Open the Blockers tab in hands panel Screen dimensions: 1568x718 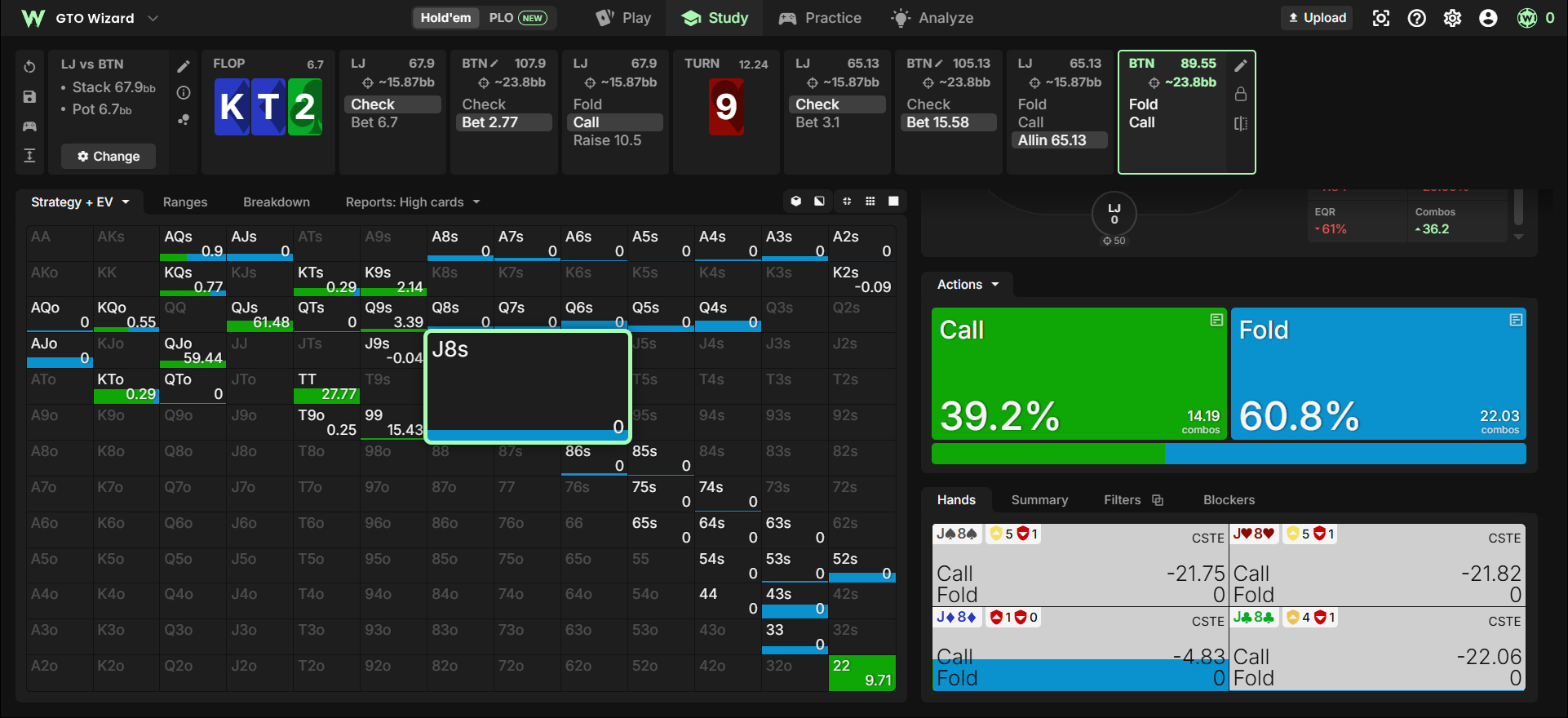(x=1229, y=500)
